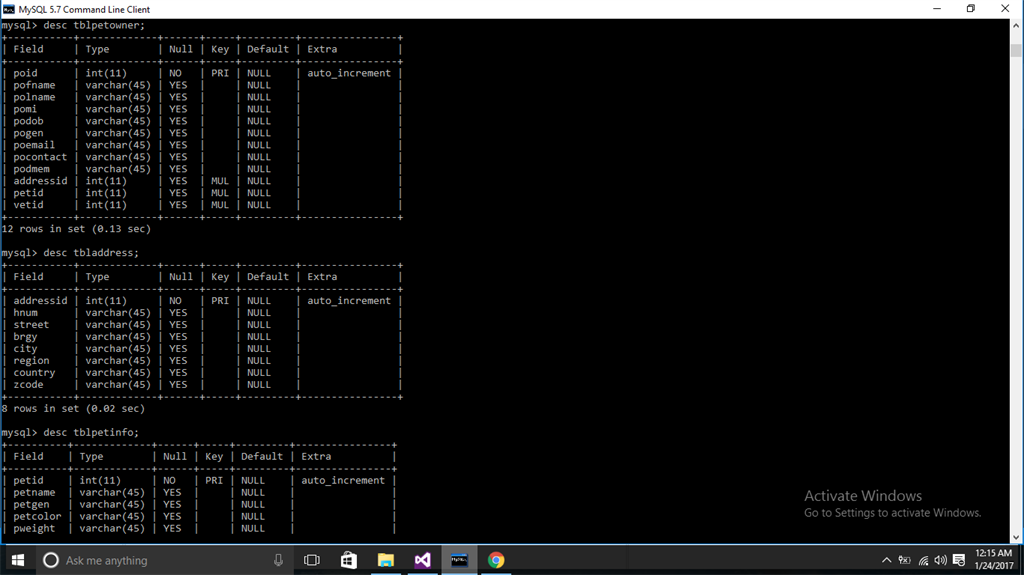Select the MySQL console taskbar icon
This screenshot has height=575, width=1024.
[x=459, y=560]
